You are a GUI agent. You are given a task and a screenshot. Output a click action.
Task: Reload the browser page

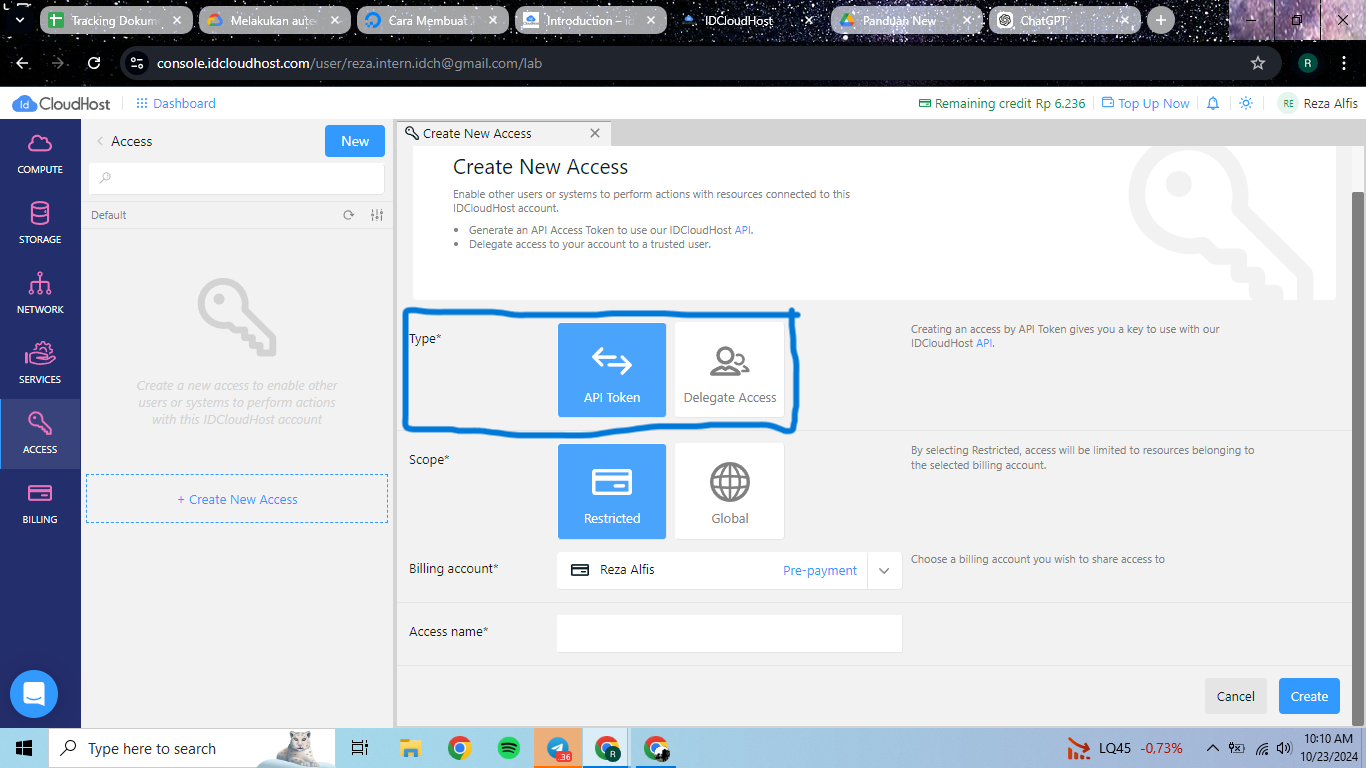click(x=94, y=63)
